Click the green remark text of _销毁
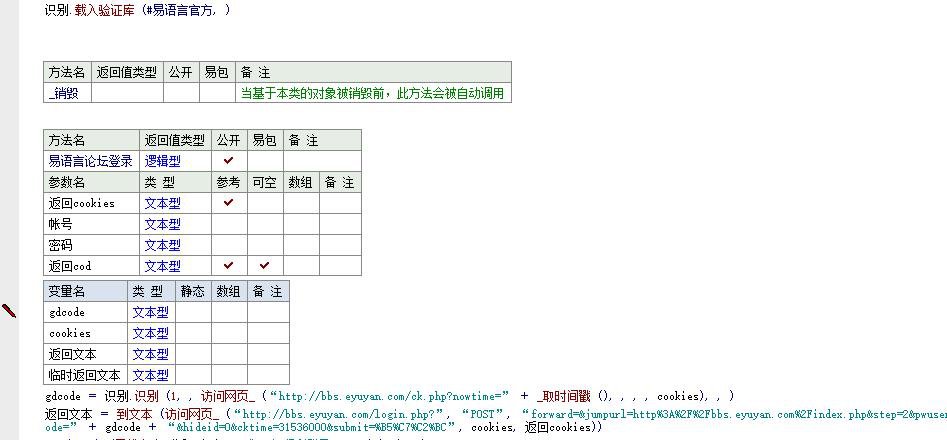 pos(372,93)
